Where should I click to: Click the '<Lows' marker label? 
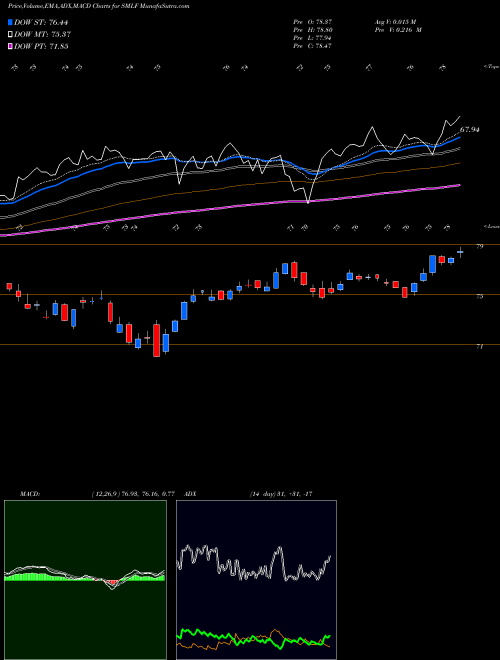491,226
